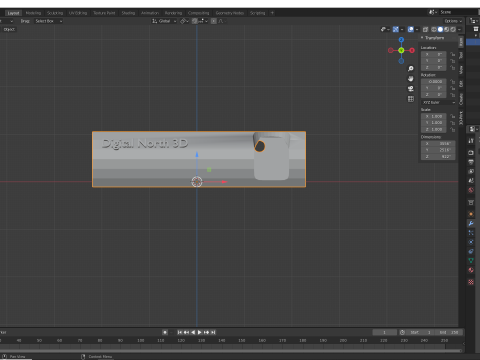Viewport: 480px width, 360px height.
Task: Play the animation forward
Action: 200,332
